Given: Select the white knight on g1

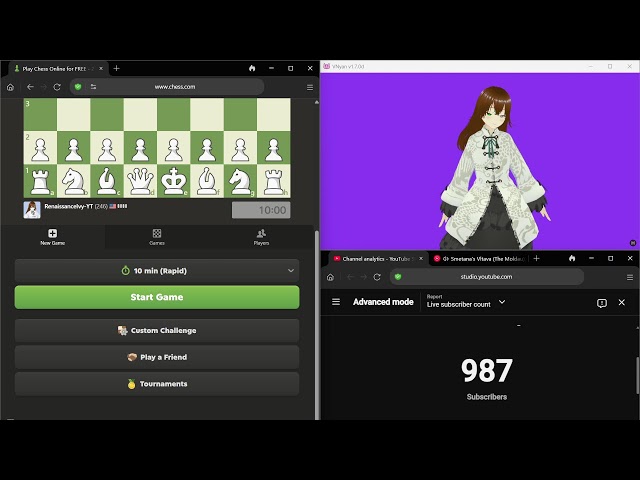Looking at the screenshot, I should 240,181.
